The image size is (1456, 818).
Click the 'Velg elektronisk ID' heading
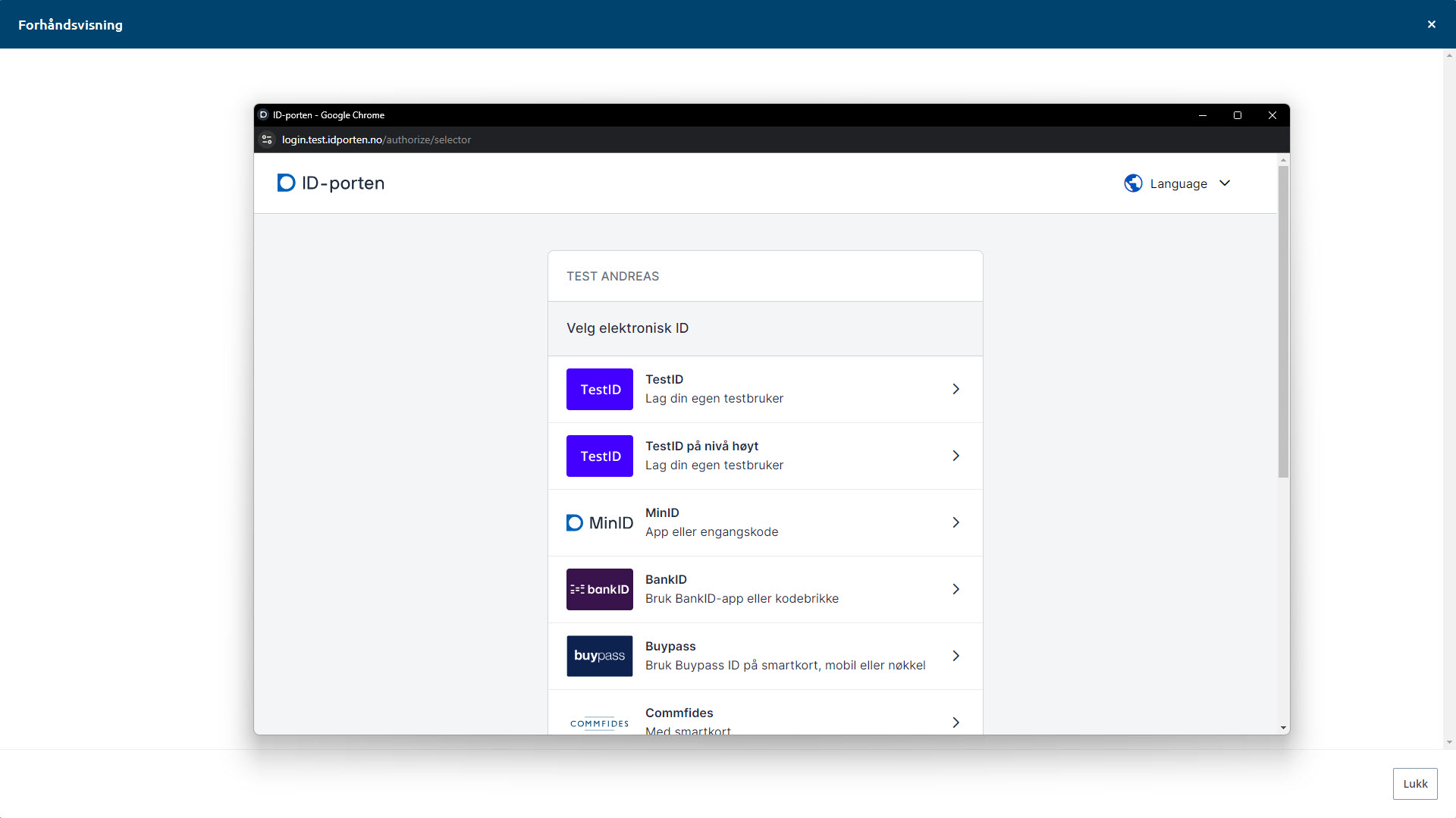pyautogui.click(x=627, y=328)
